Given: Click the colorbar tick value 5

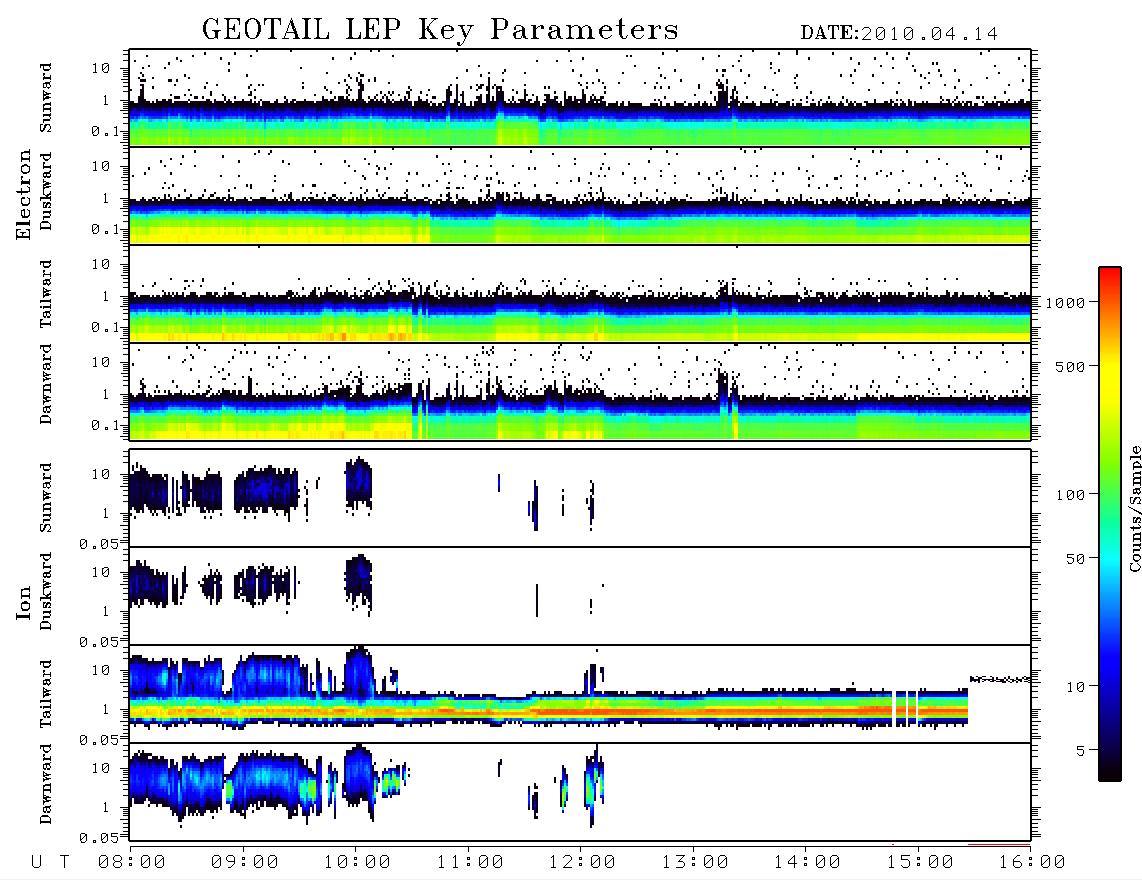Looking at the screenshot, I should (x=1081, y=751).
